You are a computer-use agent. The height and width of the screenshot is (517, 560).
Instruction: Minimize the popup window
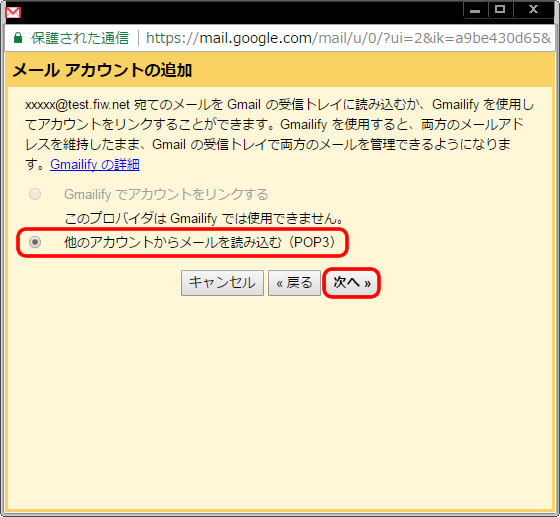475,10
